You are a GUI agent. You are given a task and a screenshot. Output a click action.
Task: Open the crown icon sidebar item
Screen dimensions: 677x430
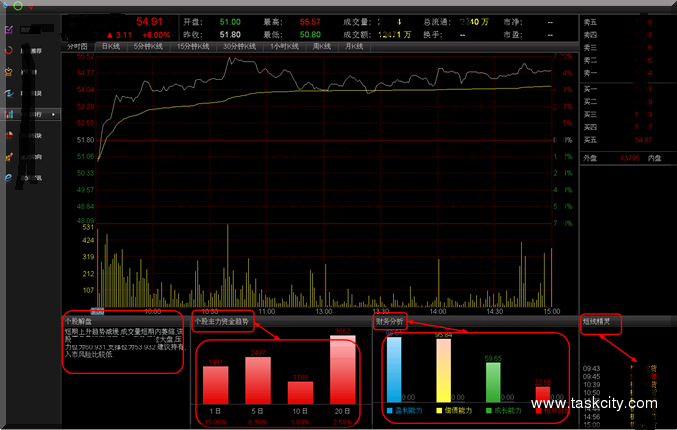(x=9, y=72)
